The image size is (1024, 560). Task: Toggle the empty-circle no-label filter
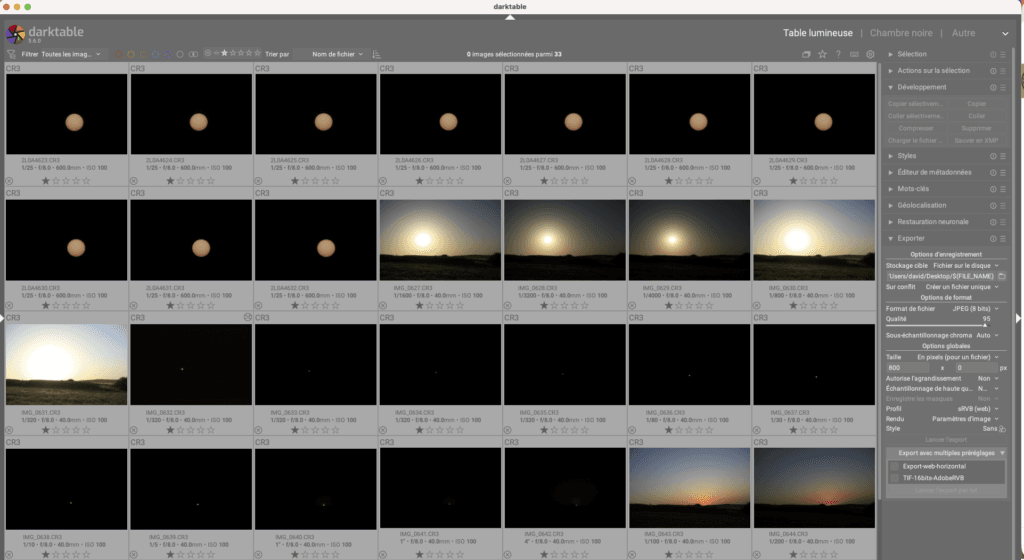click(180, 54)
